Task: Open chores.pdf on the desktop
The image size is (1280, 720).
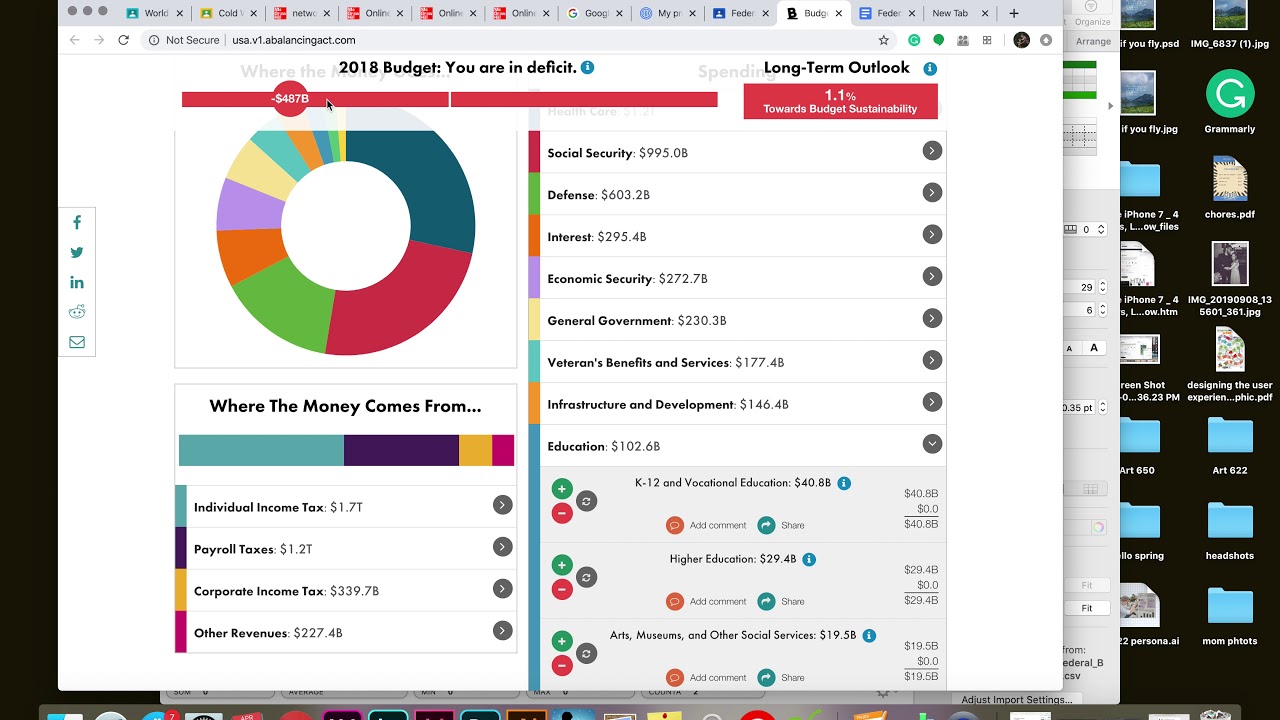Action: tap(1229, 189)
